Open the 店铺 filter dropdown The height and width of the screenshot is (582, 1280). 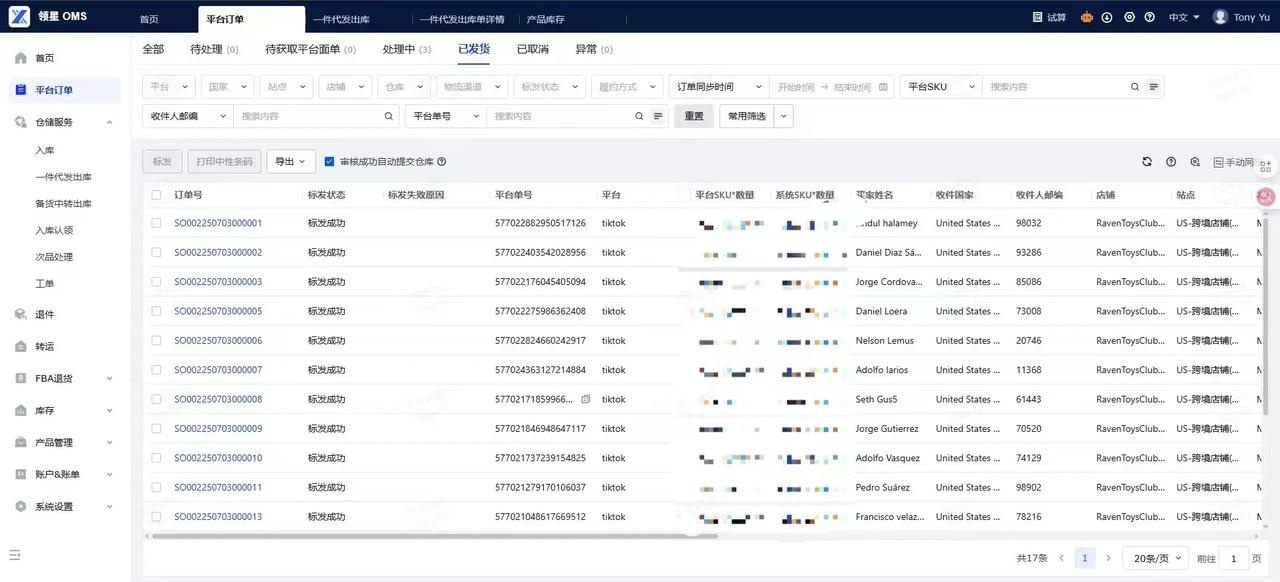point(345,87)
